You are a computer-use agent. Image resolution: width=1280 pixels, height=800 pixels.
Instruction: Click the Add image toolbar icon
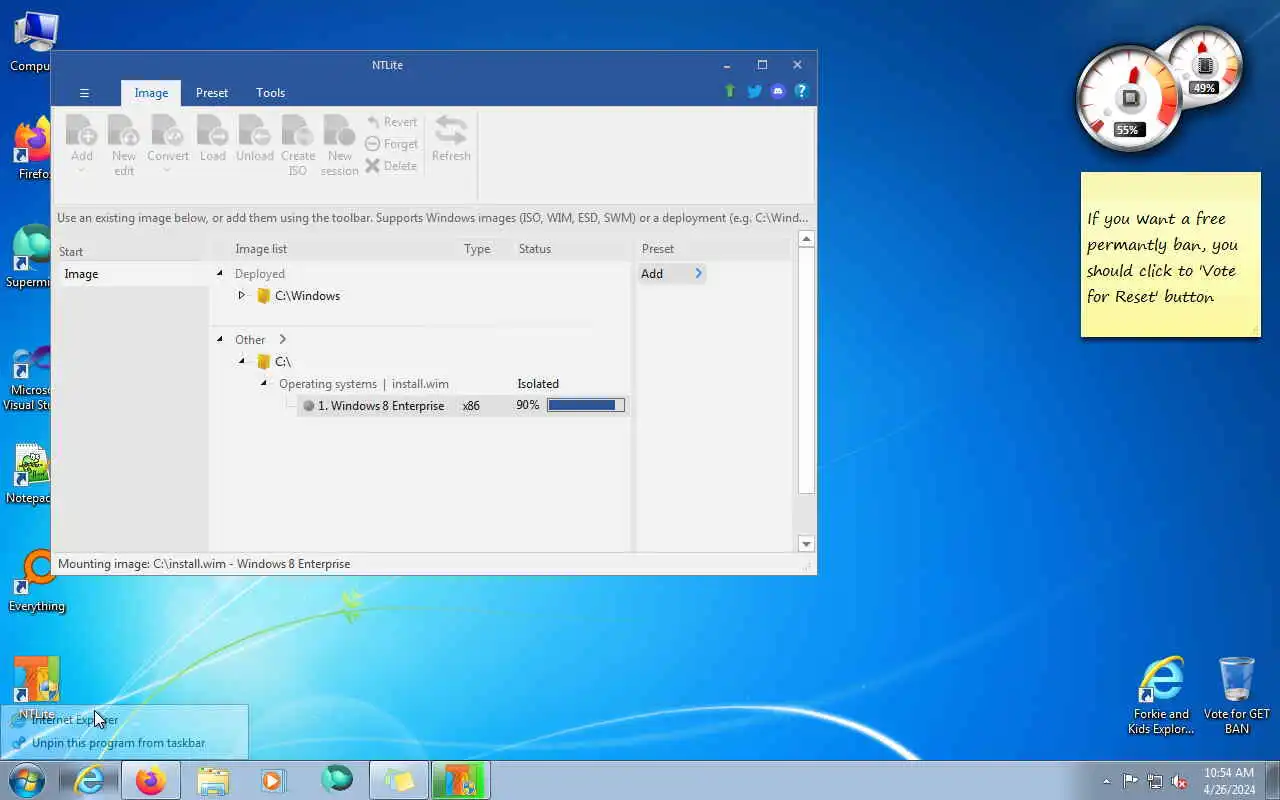[x=82, y=141]
